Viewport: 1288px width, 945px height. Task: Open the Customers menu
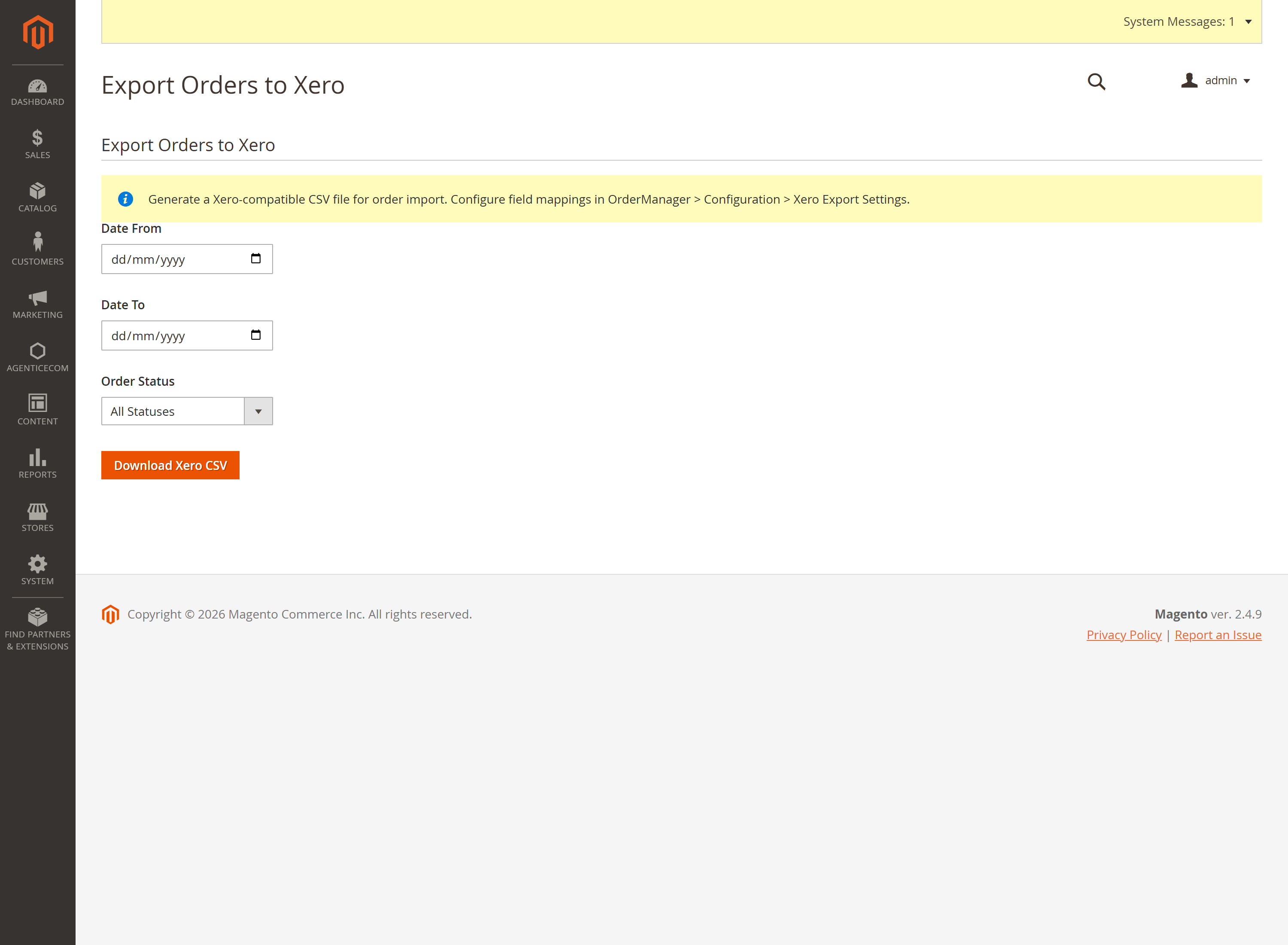(x=38, y=250)
